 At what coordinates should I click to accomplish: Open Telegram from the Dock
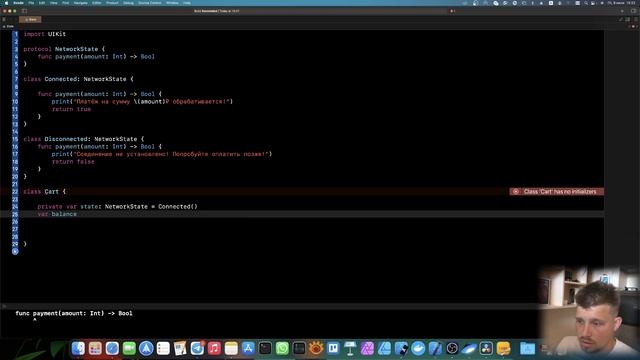pyautogui.click(x=197, y=348)
